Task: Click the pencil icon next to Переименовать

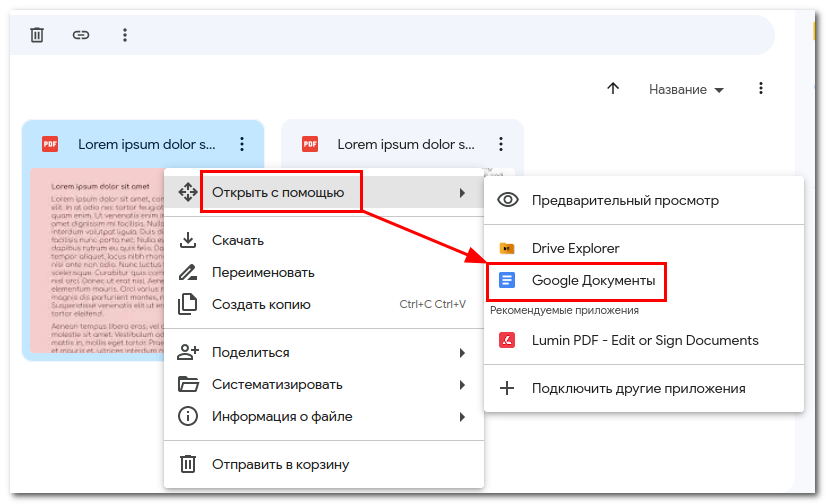Action: (x=188, y=272)
